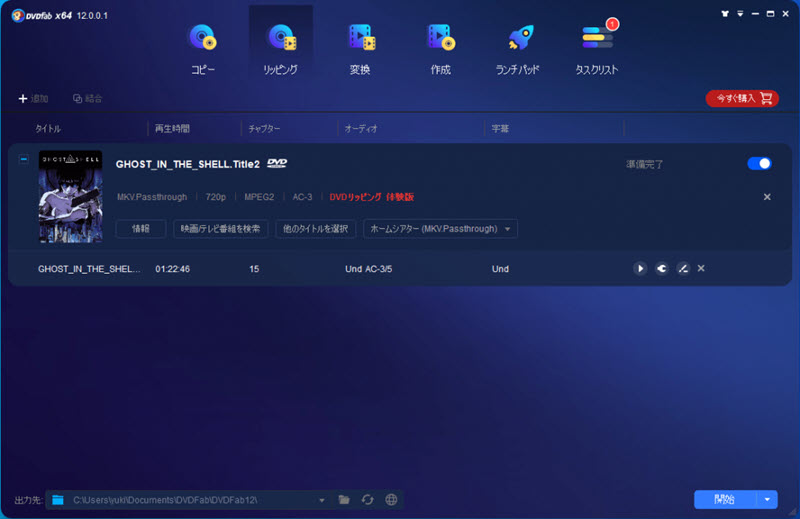Image resolution: width=800 pixels, height=519 pixels.
Task: Toggle off the GHOST_IN_THE_SHELL title switch
Action: (x=759, y=163)
